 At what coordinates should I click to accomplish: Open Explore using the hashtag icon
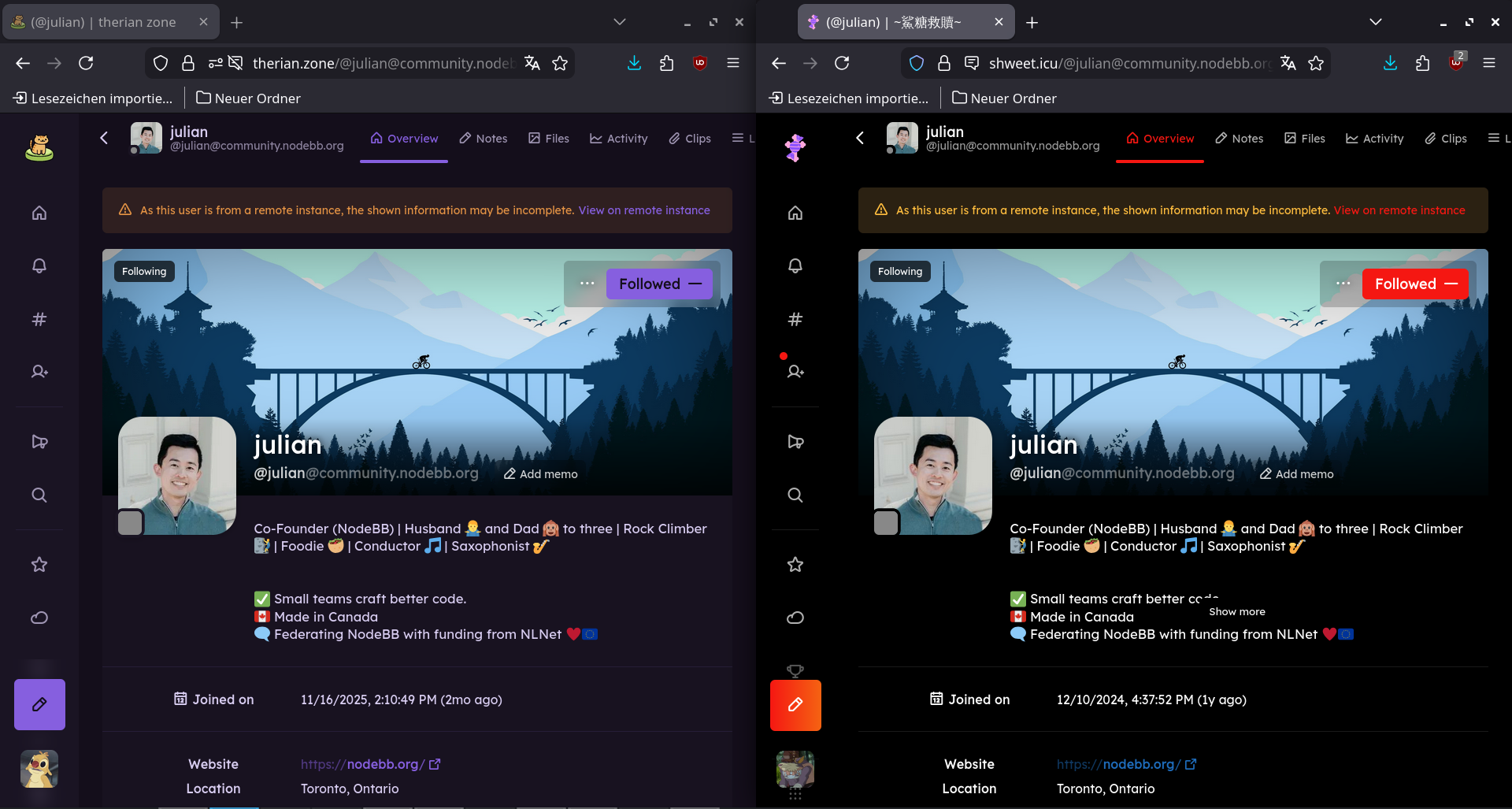(x=795, y=319)
